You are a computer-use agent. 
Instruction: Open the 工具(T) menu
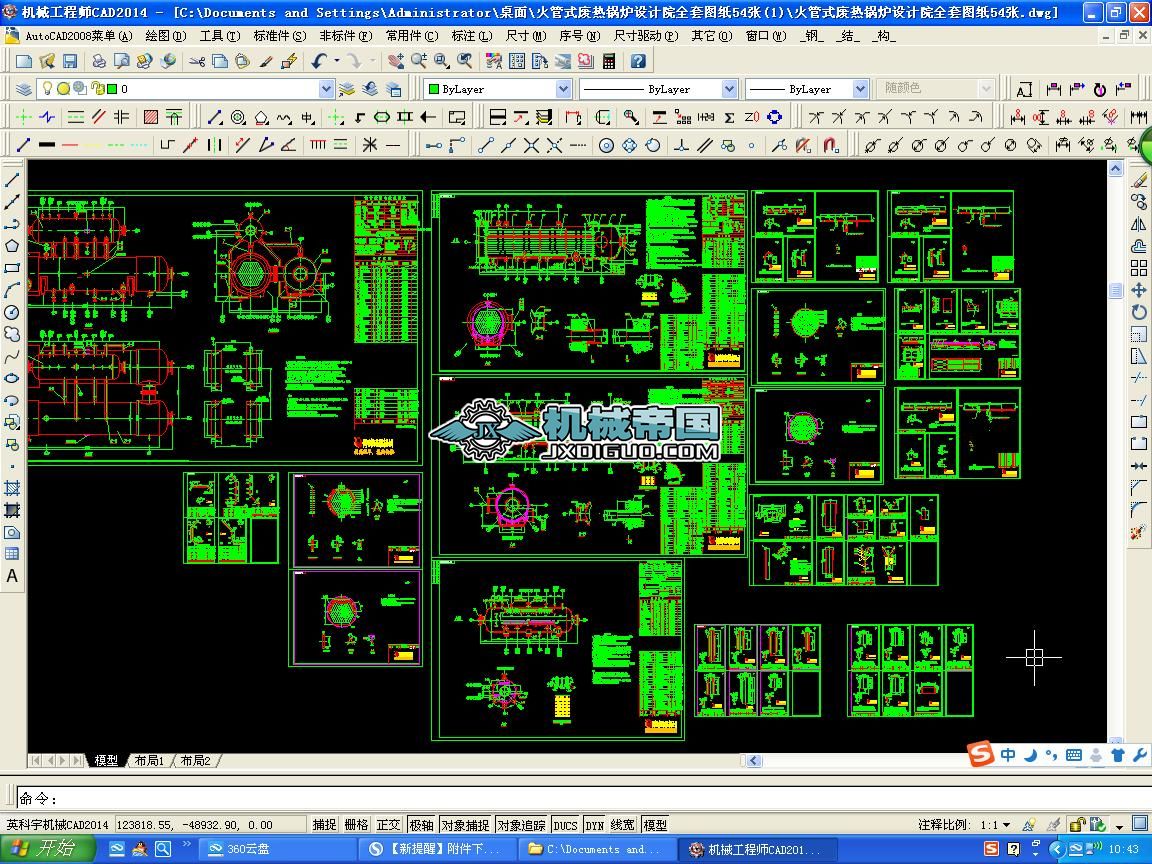[220, 35]
